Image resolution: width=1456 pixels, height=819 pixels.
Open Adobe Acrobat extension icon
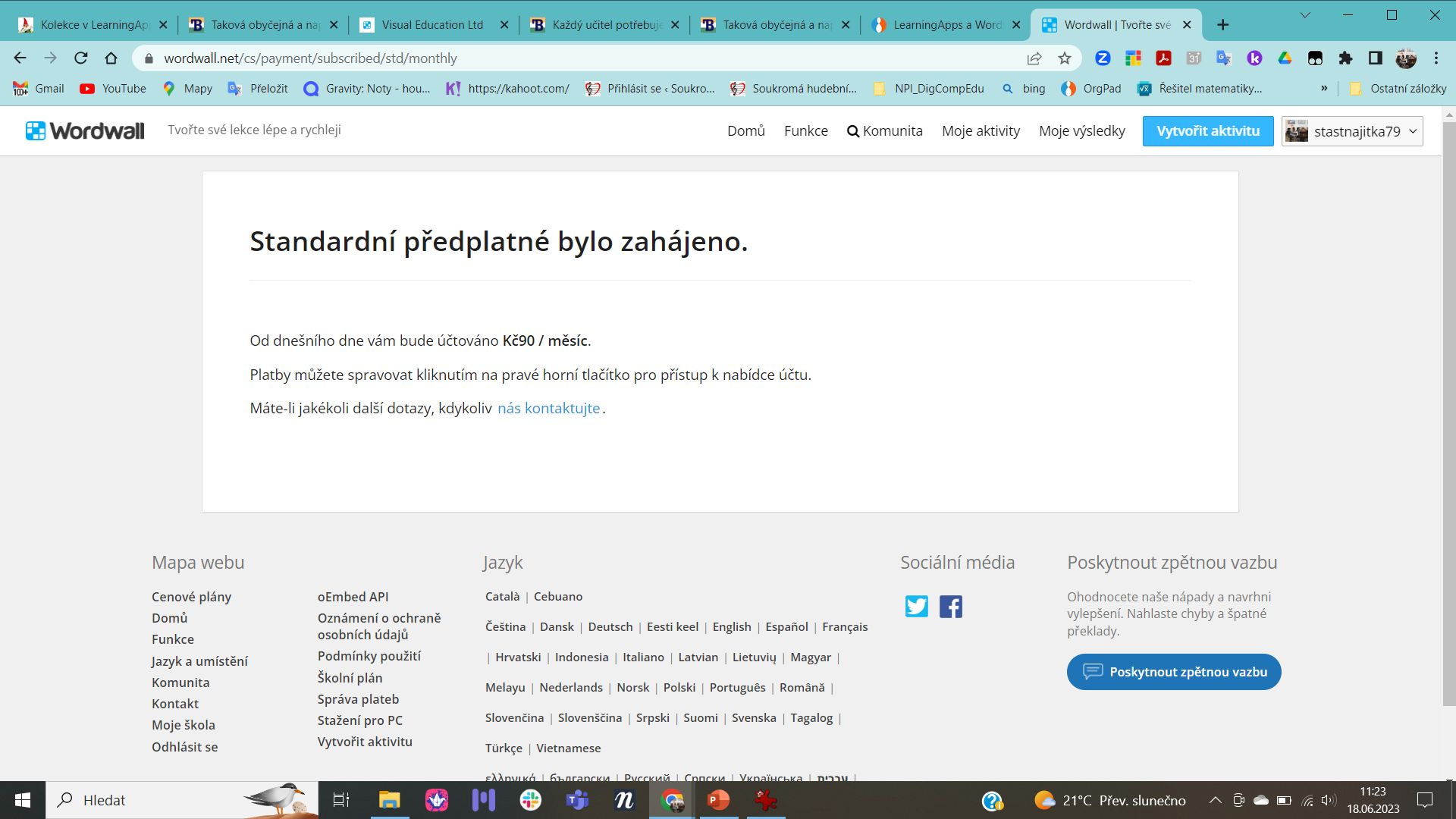pos(1165,58)
